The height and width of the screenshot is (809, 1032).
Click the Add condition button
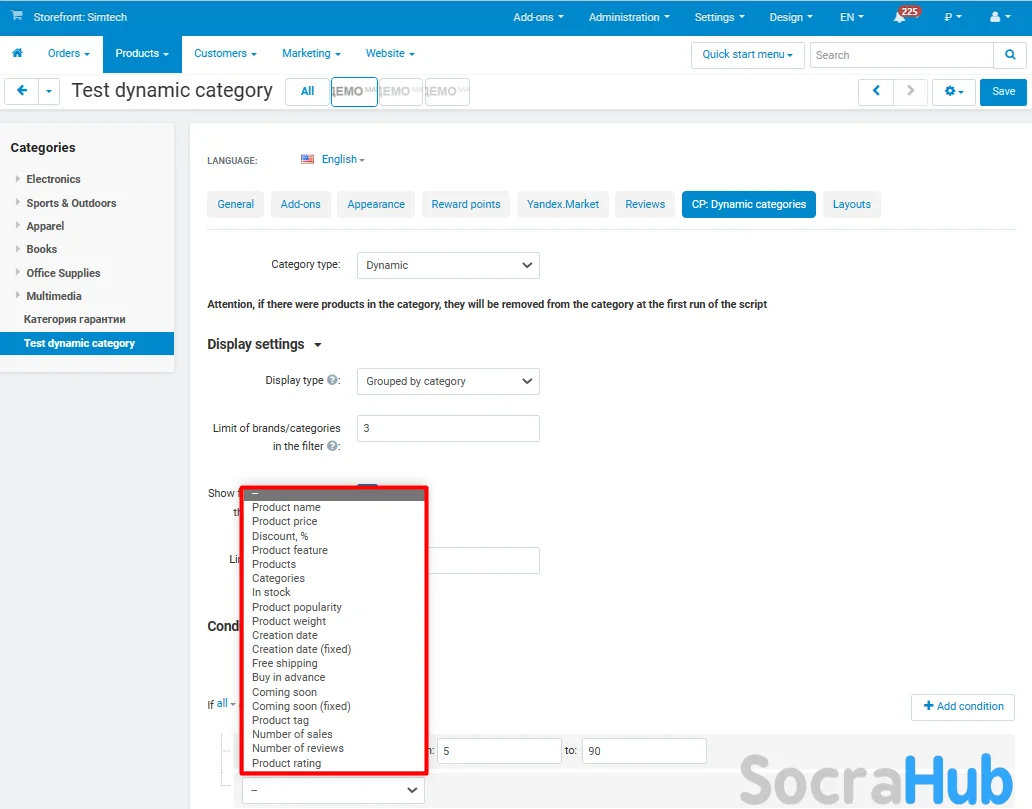pyautogui.click(x=963, y=706)
